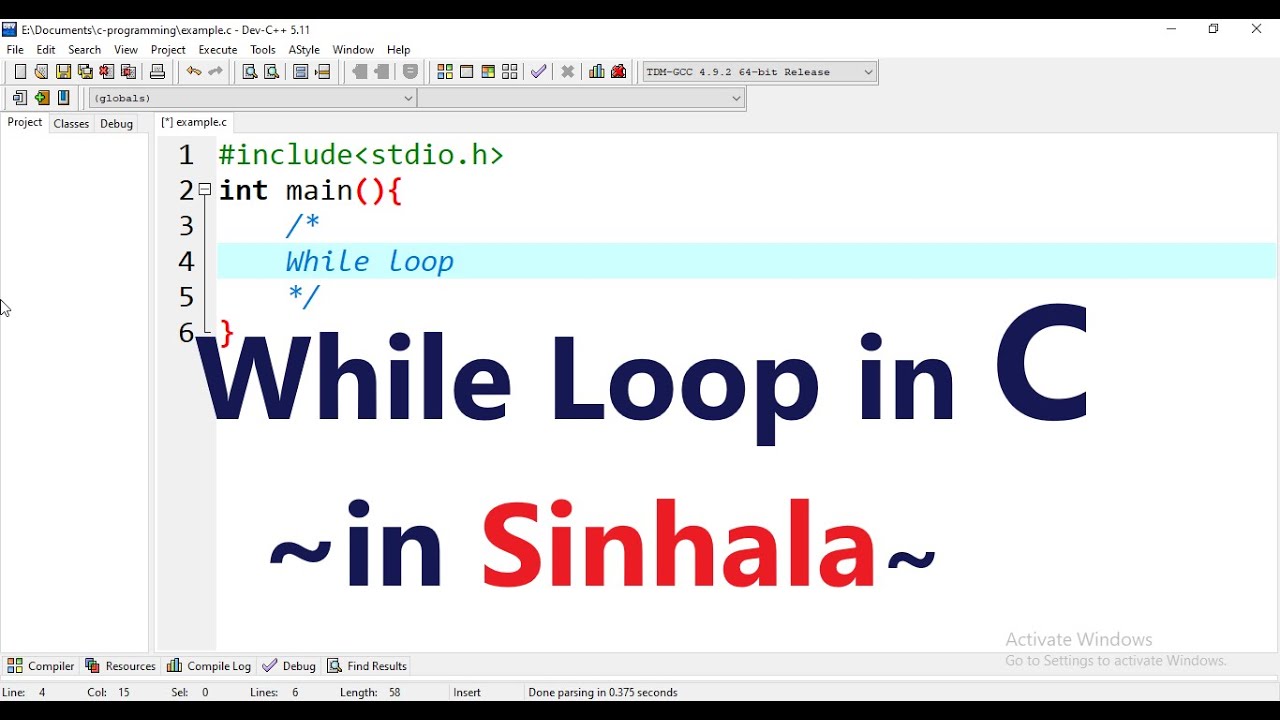Open the Resources bottom panel tab

click(x=120, y=666)
